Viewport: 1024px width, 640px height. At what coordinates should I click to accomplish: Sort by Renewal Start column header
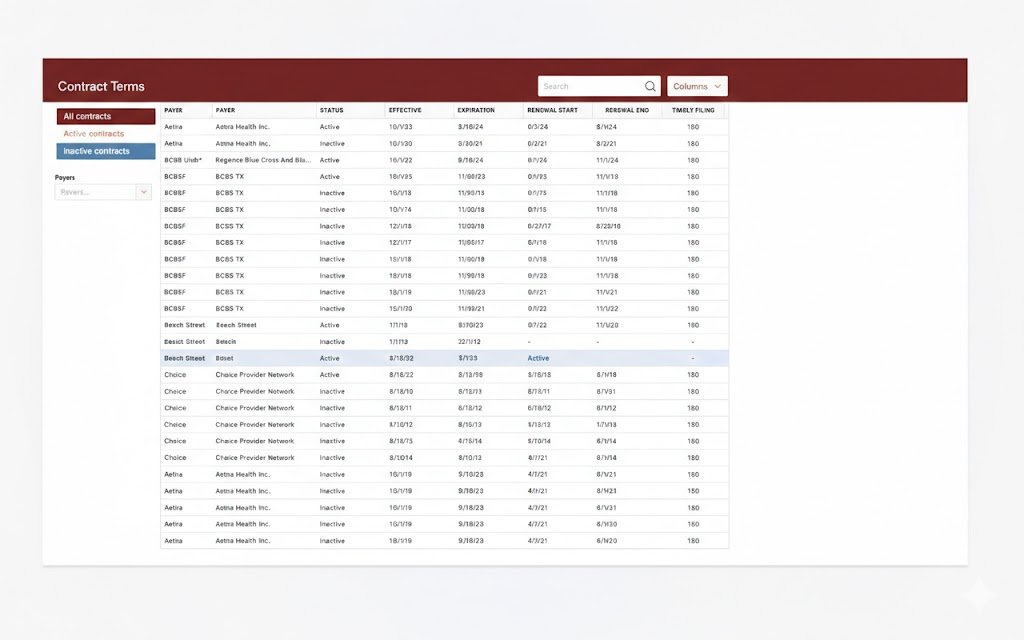552,110
